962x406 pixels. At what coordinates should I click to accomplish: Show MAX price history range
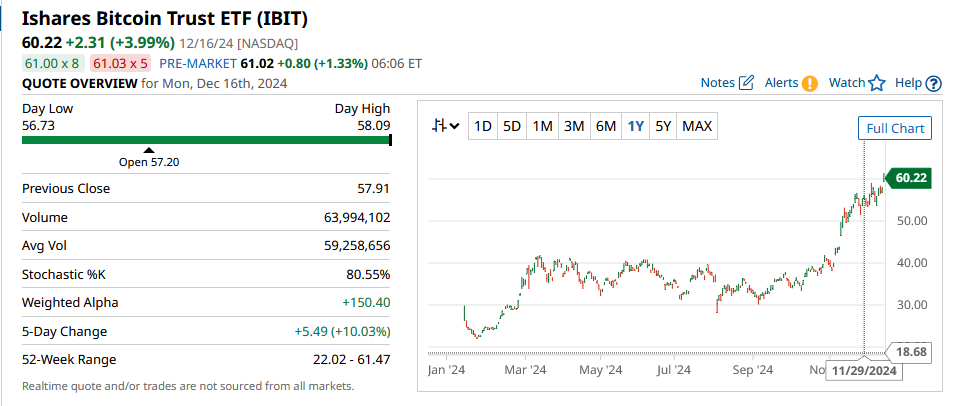coord(697,126)
